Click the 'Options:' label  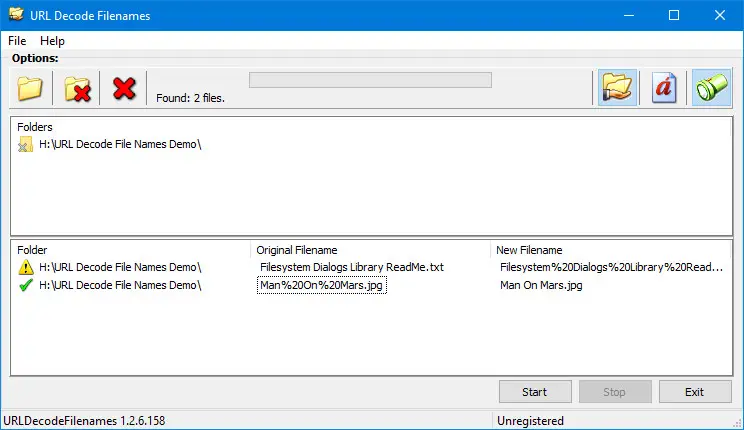(x=35, y=58)
